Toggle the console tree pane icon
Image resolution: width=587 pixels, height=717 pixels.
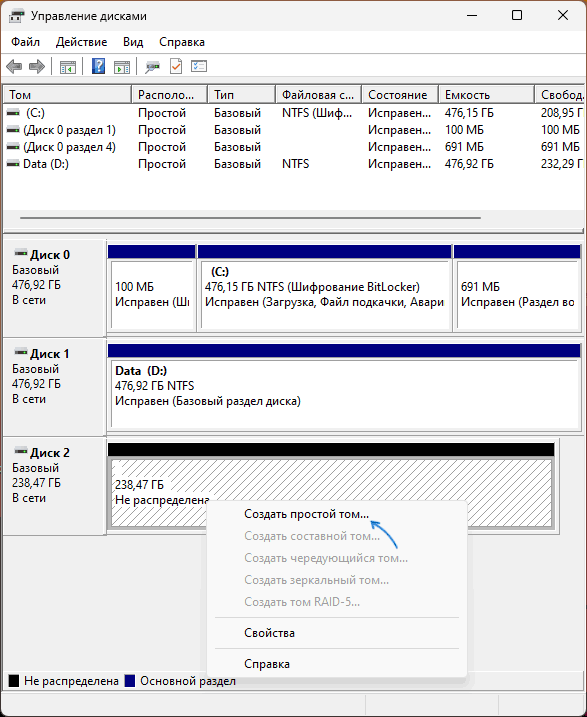point(68,67)
